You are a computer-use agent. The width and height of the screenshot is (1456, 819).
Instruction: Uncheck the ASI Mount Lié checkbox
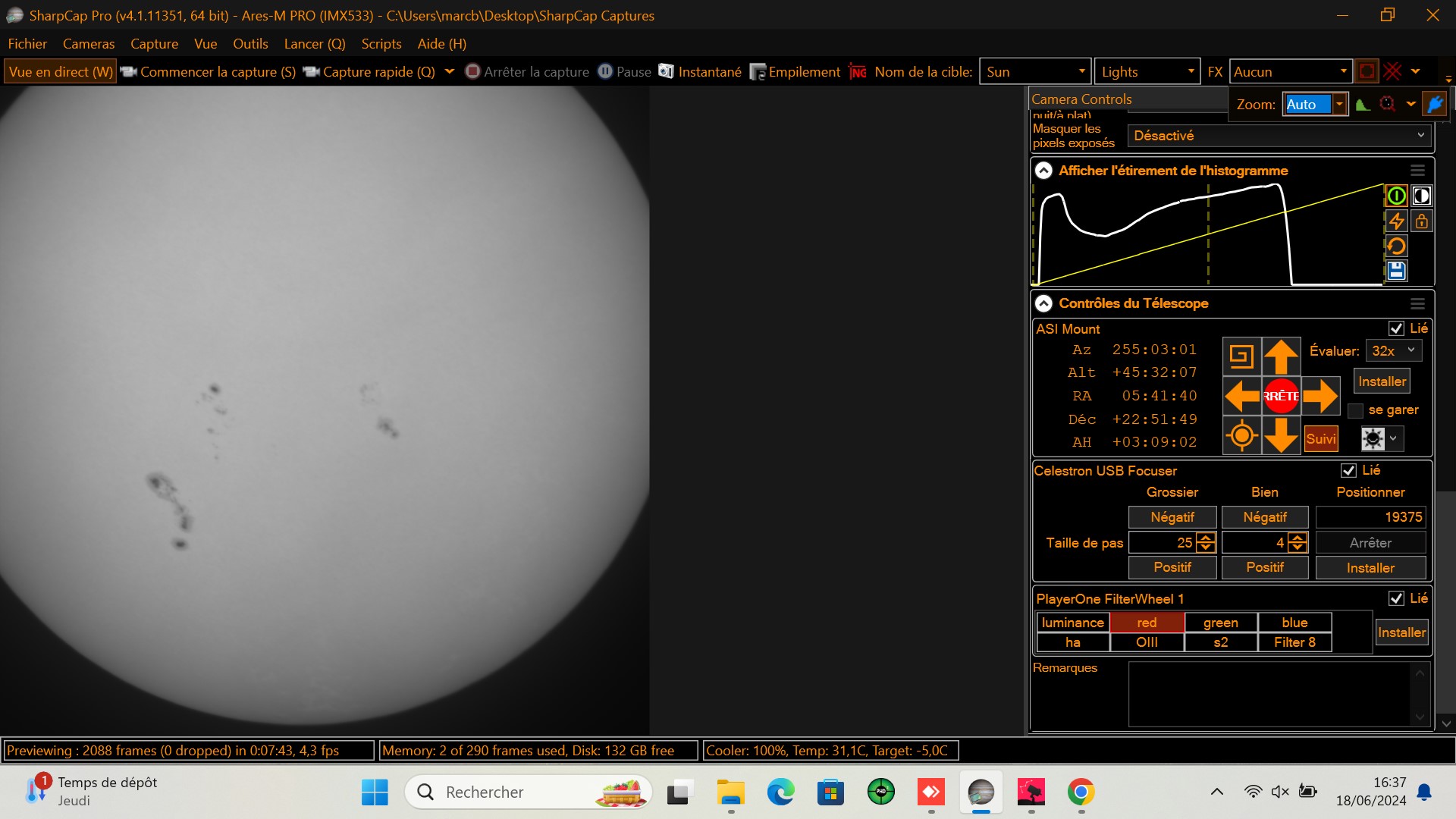point(1396,328)
